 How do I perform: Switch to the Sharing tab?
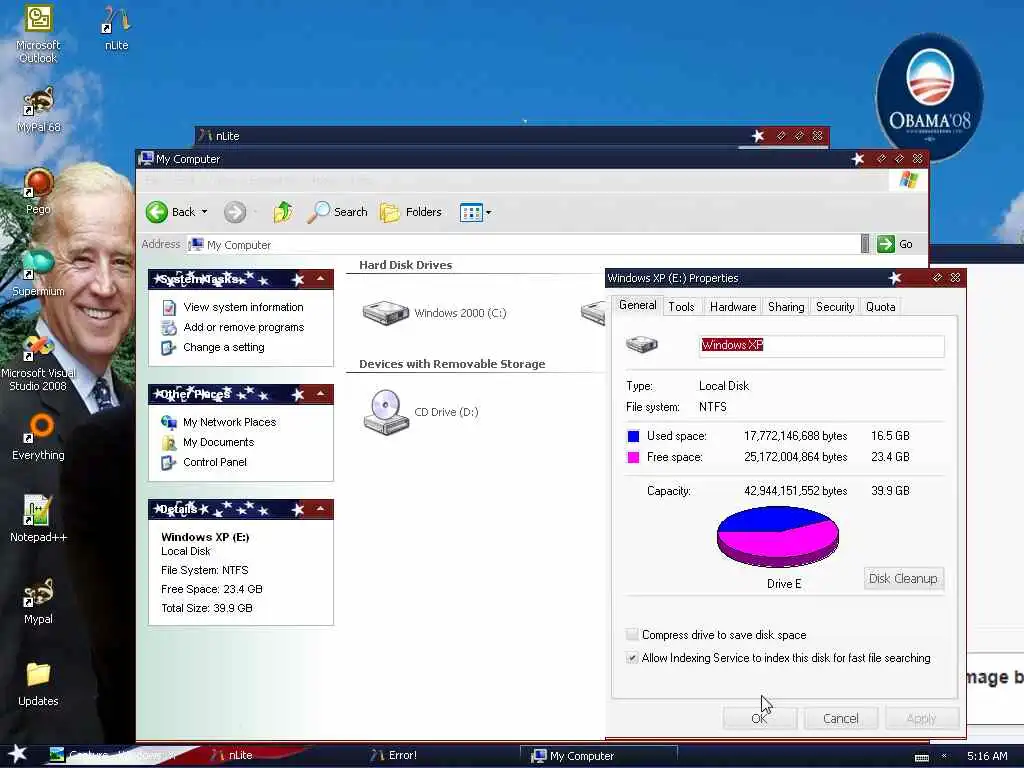click(786, 307)
